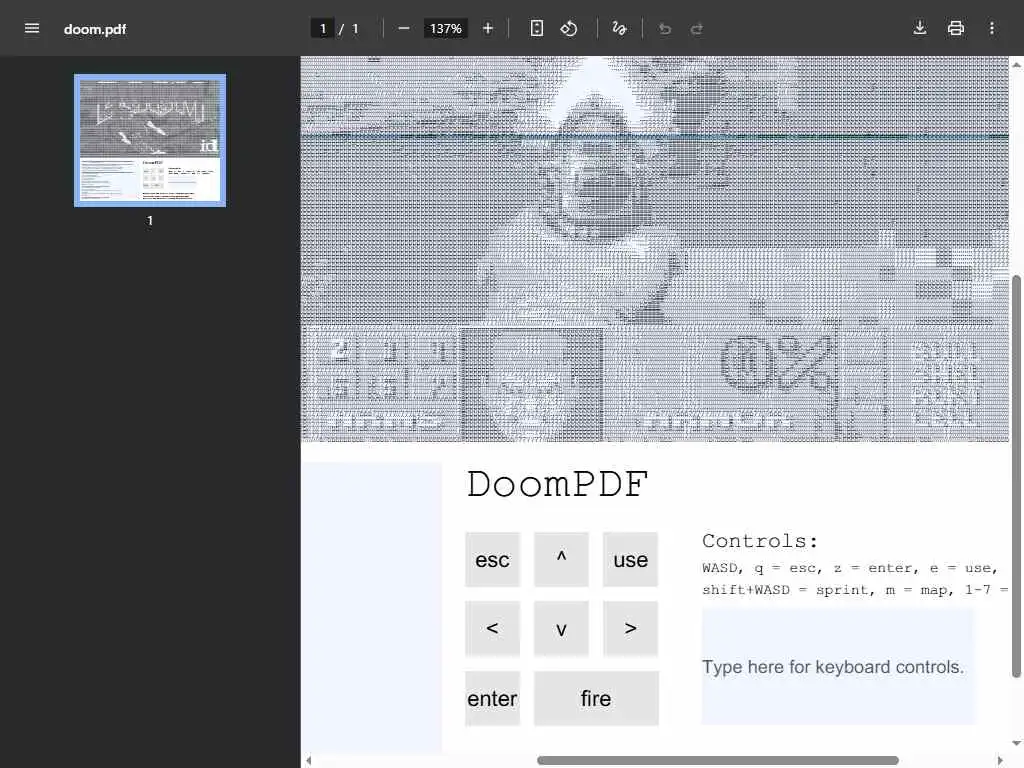
Task: Click the Doom game screen area
Action: pos(654,249)
